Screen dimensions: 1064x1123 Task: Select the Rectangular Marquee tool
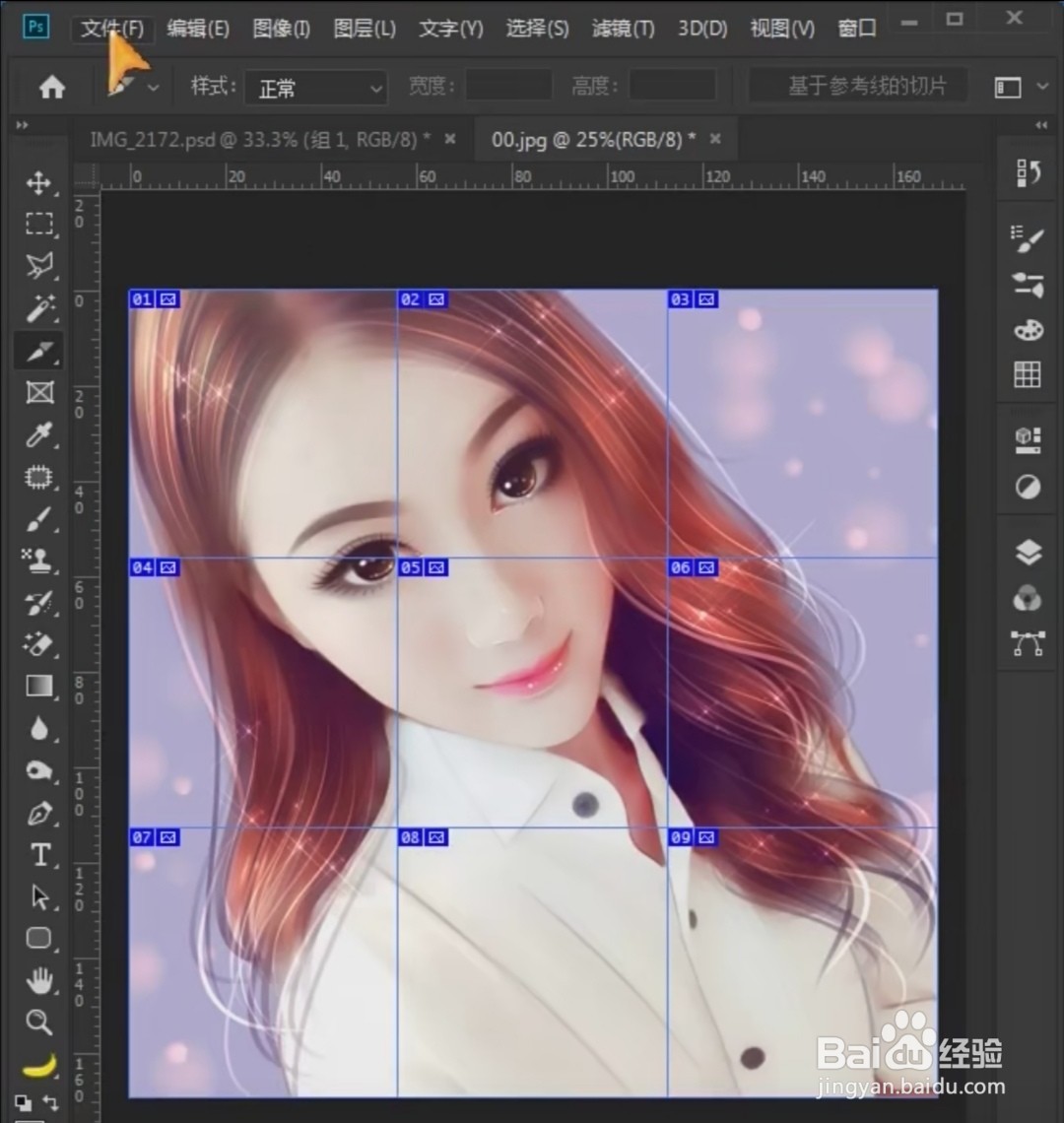[38, 224]
